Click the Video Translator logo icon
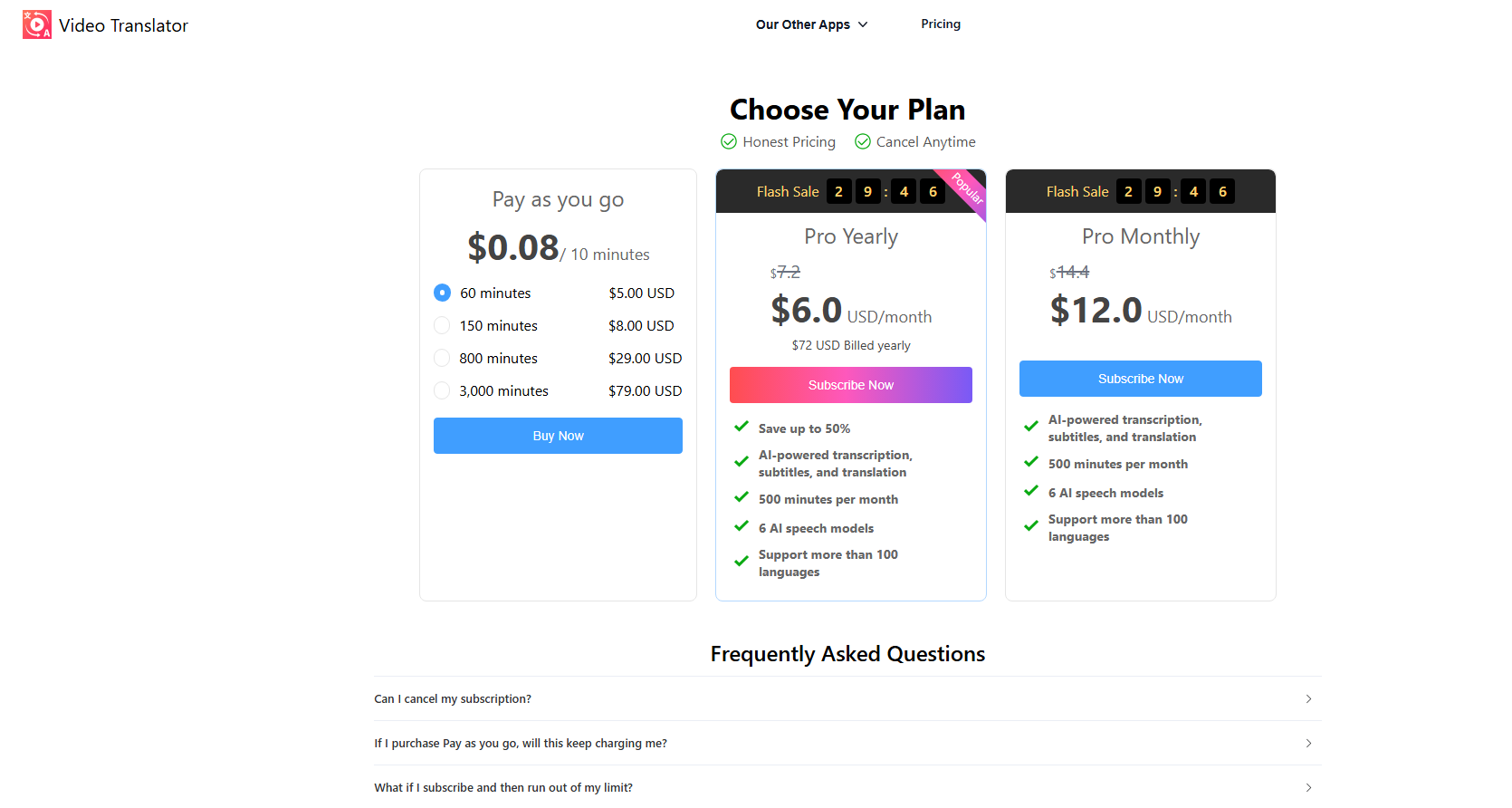Screen dimensions: 1512x808 [37, 24]
